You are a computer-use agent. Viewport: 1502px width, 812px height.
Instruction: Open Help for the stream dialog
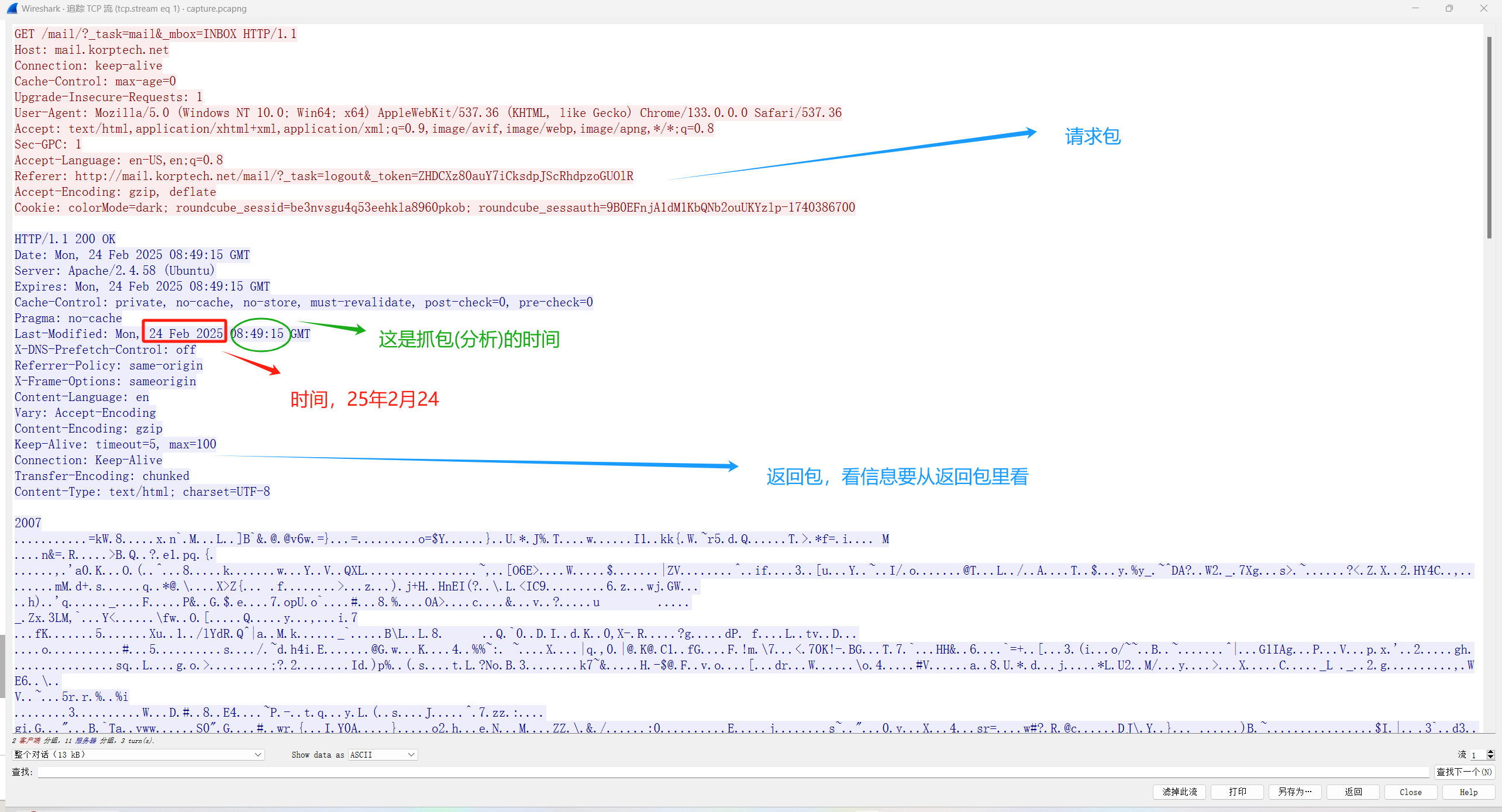[1468, 792]
